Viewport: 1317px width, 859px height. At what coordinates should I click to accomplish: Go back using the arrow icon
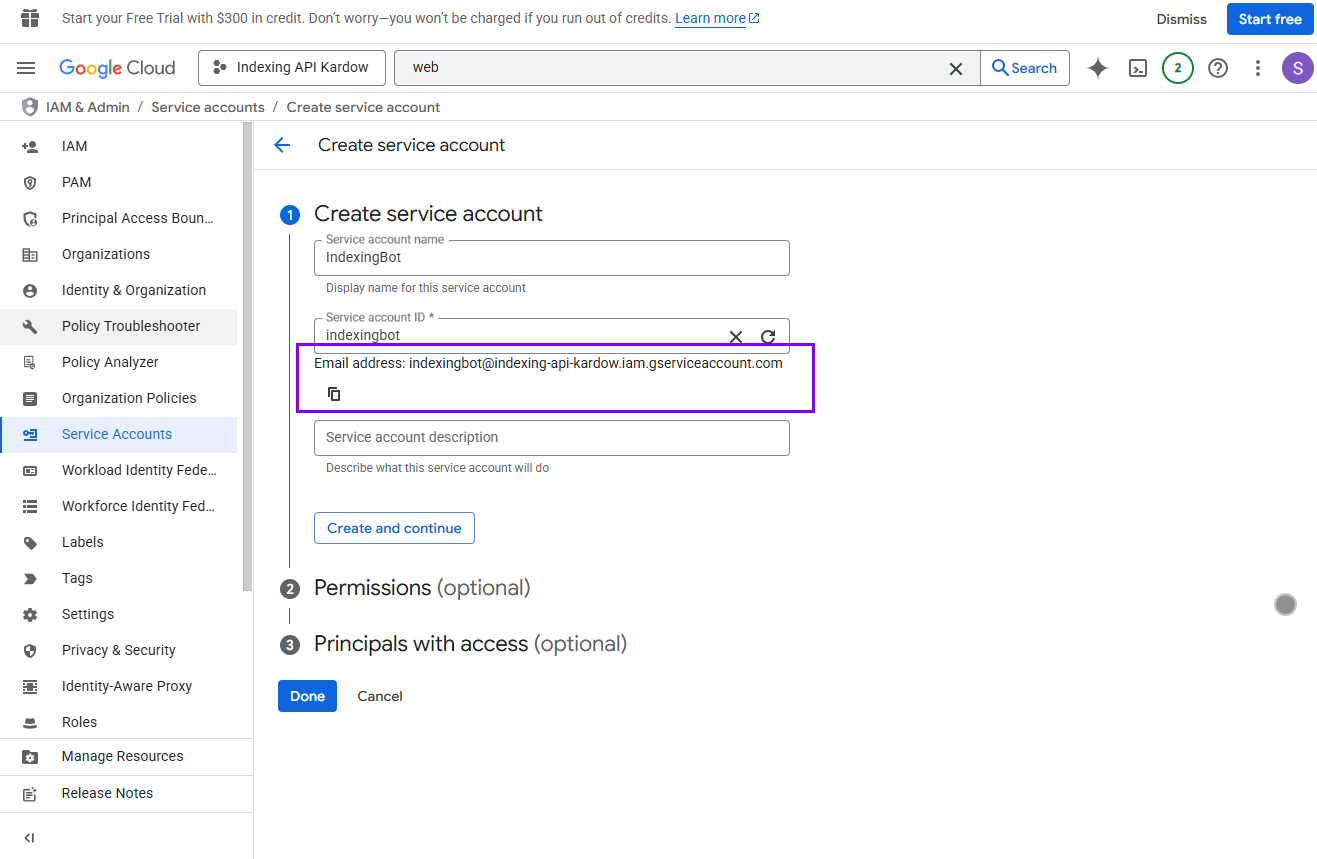(x=282, y=145)
